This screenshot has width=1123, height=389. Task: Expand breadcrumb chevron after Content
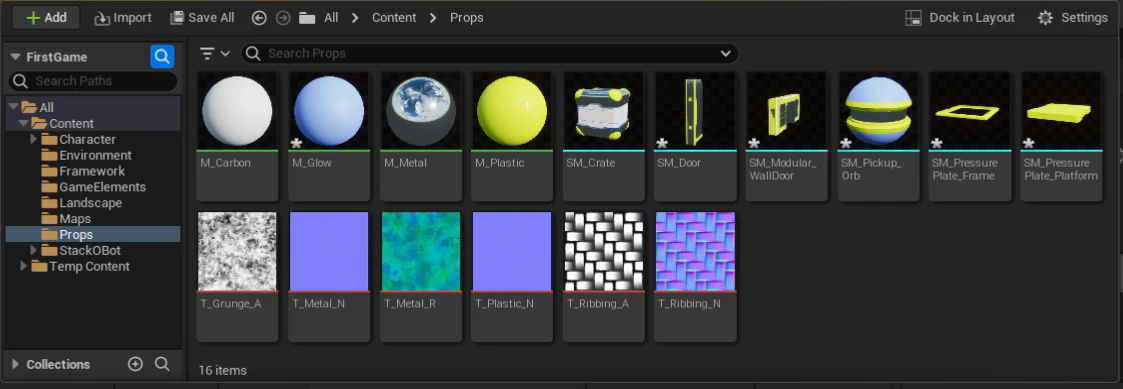[433, 18]
